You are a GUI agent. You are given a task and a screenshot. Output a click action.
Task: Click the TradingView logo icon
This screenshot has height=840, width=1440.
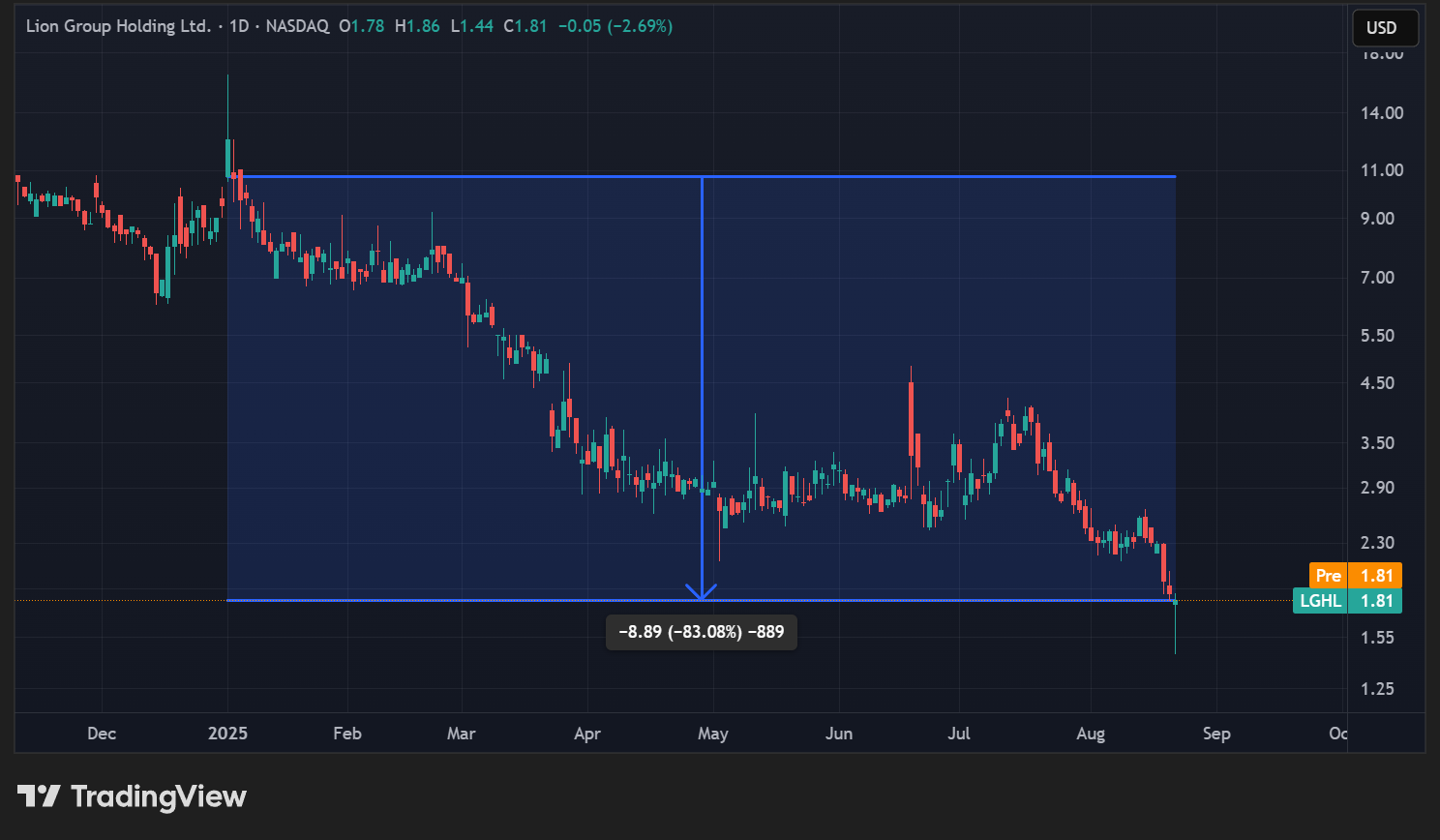click(x=39, y=796)
